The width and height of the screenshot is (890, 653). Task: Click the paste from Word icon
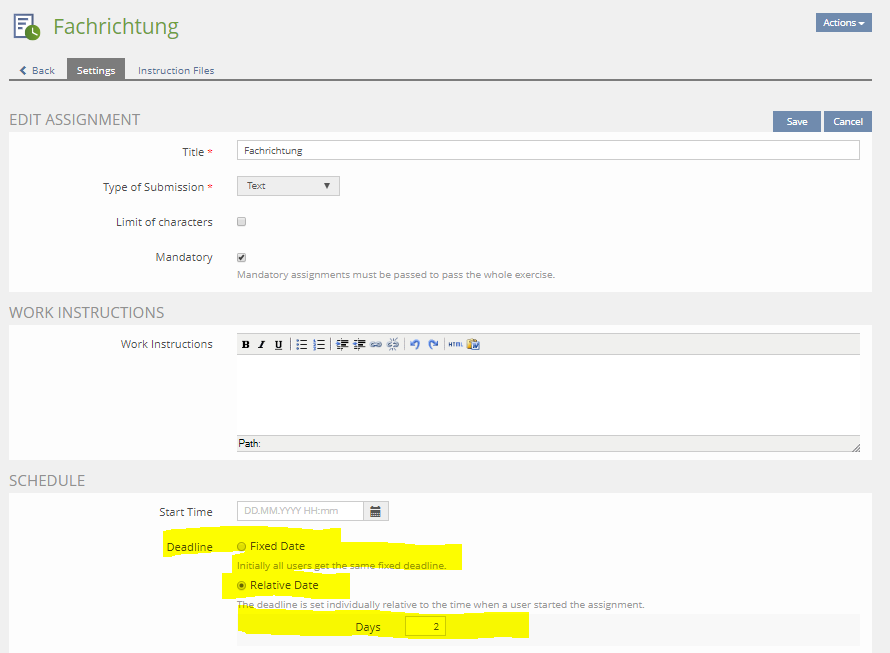coord(473,344)
